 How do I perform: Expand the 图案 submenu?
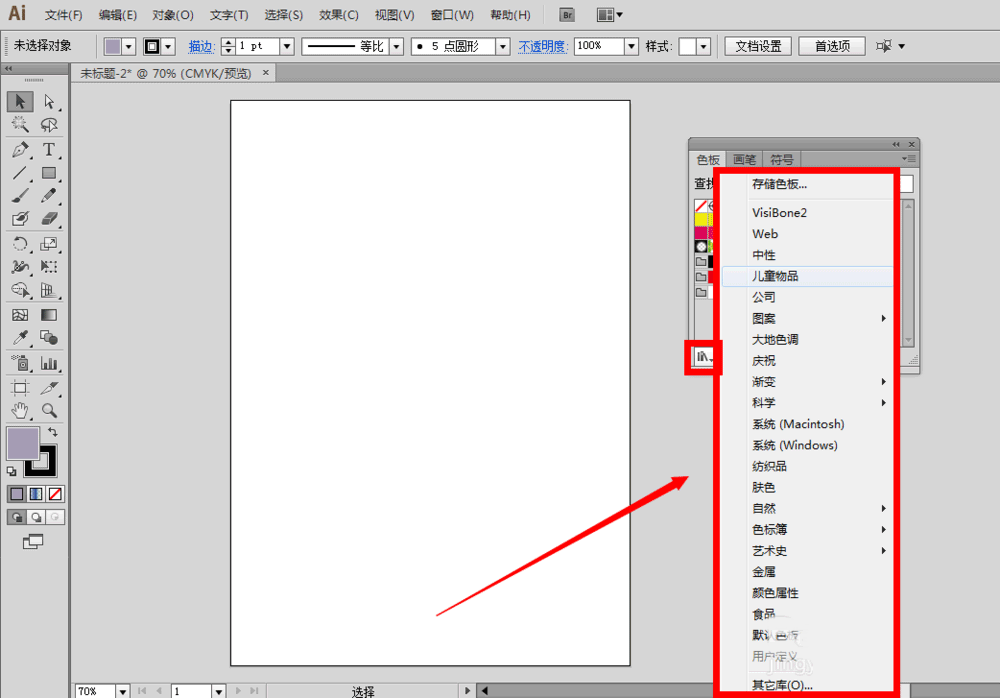807,318
